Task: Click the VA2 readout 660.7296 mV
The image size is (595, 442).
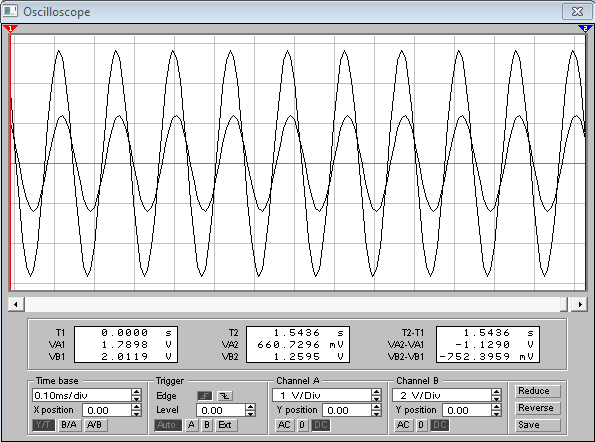Action: coord(300,344)
